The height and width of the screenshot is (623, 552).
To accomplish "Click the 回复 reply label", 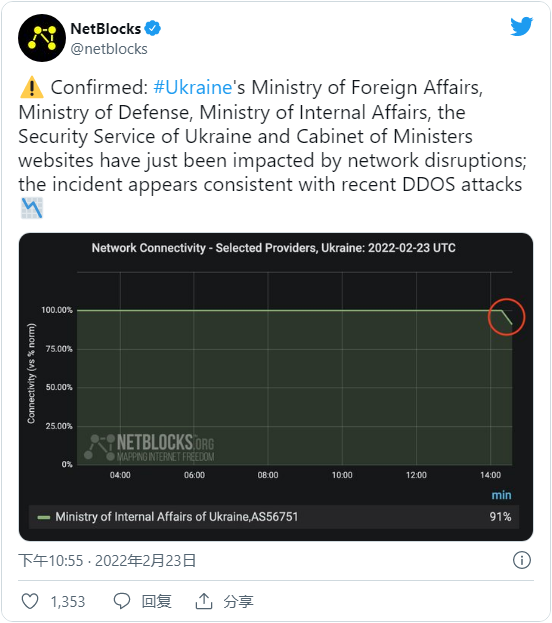I will pyautogui.click(x=157, y=602).
